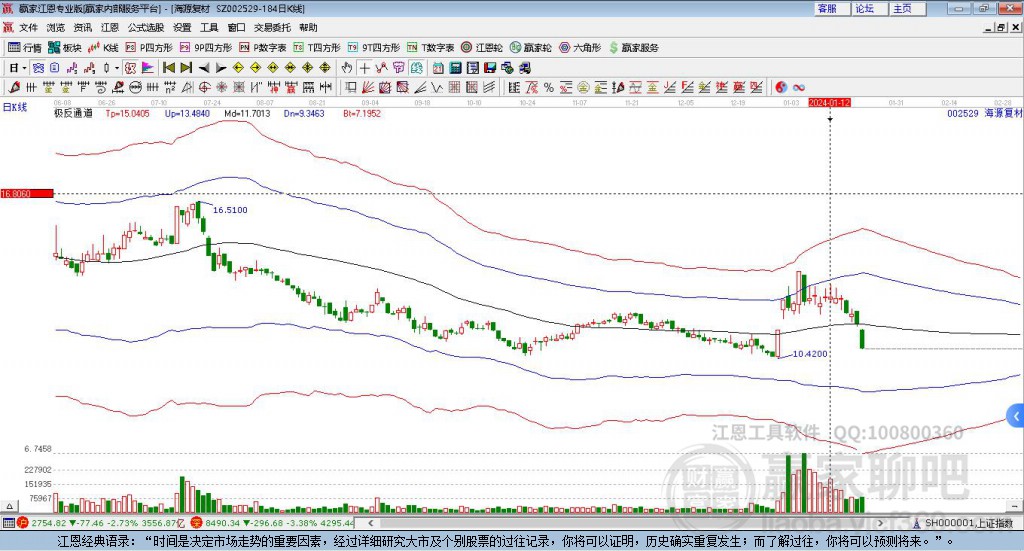
Task: Open the 帮助 menu
Action: click(308, 27)
